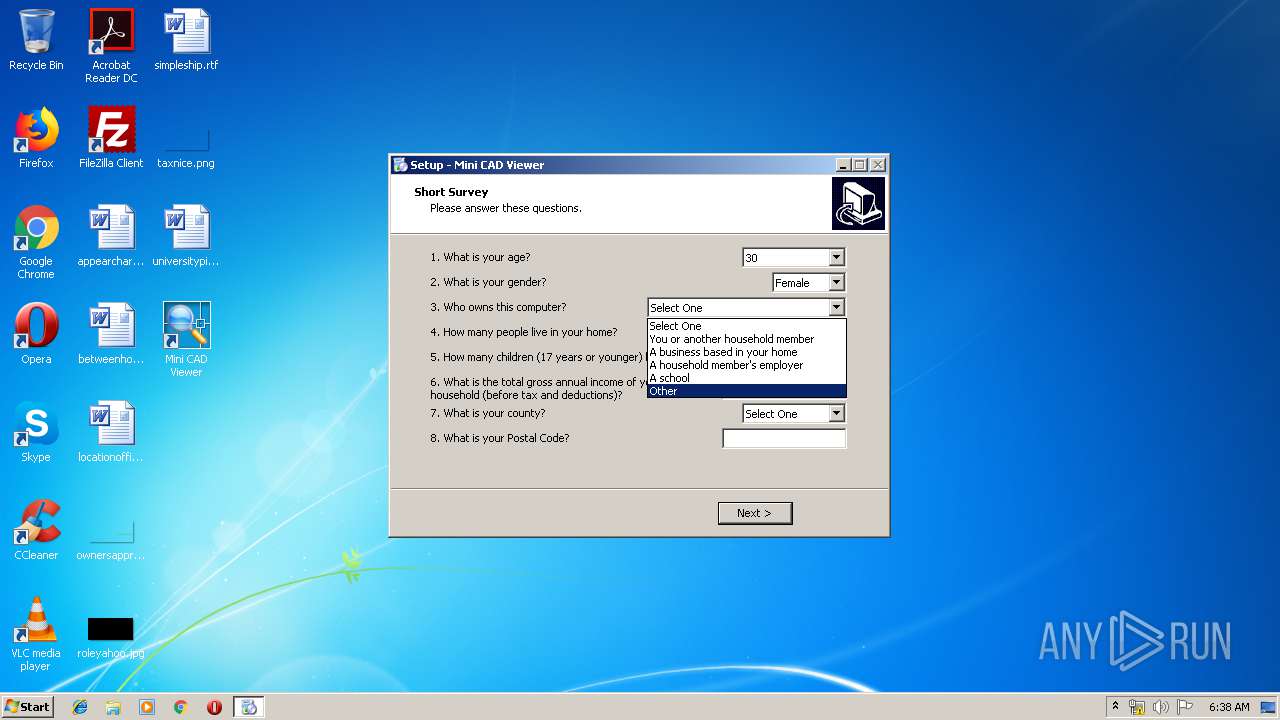Choose 'A business based in your home'
1280x720 pixels.
746,352
